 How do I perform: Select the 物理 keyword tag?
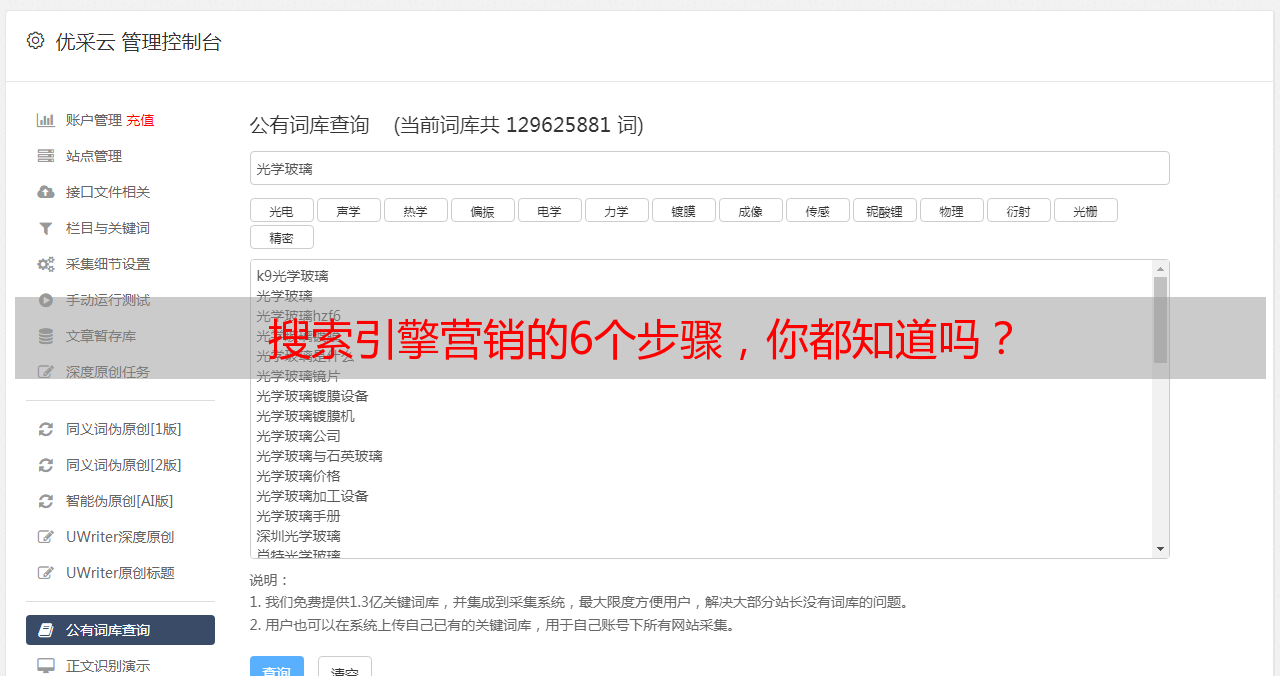pos(952,210)
